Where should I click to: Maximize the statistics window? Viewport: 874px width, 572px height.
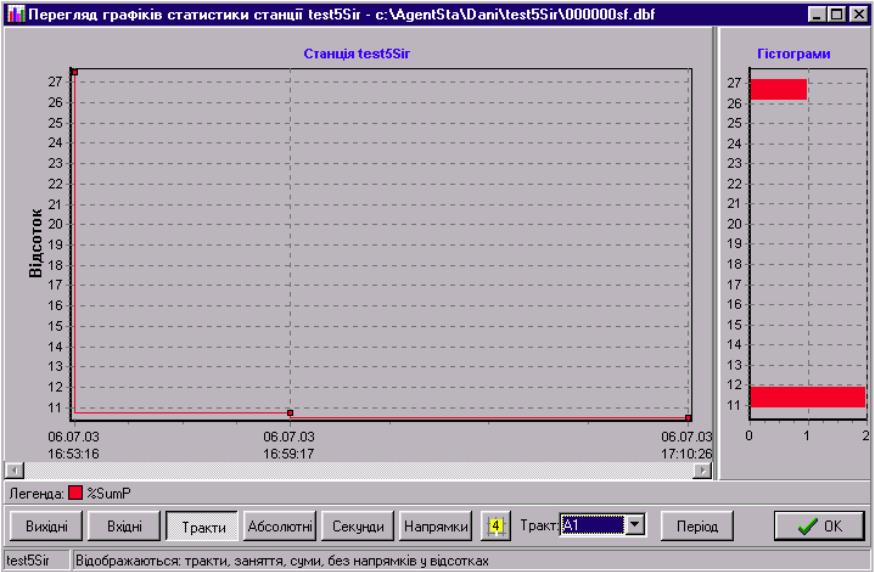tap(837, 14)
